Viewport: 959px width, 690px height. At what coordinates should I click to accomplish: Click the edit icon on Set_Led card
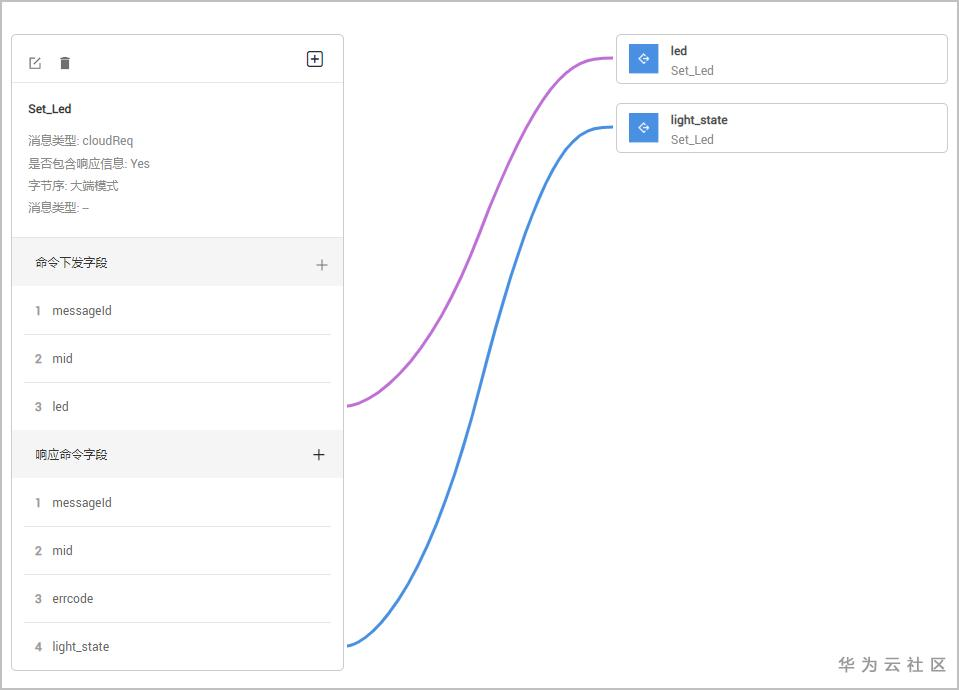click(35, 63)
